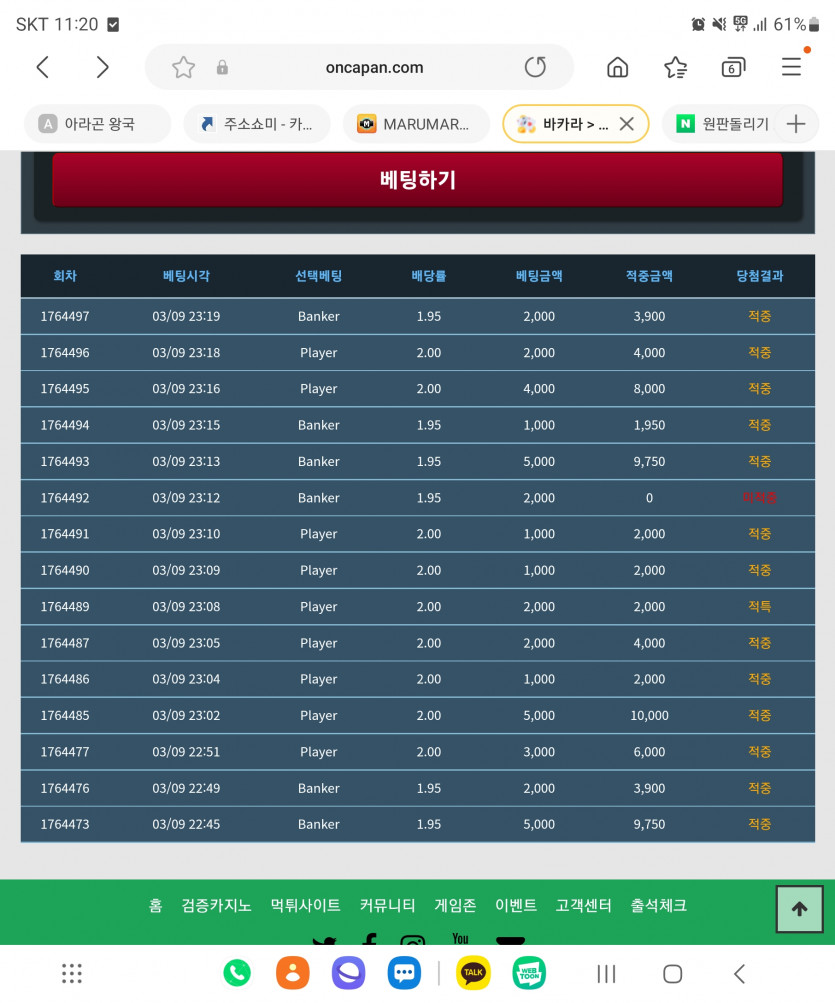Viewport: 835px width, 1003px height.
Task: Open the 홈 footer link
Action: coord(155,905)
